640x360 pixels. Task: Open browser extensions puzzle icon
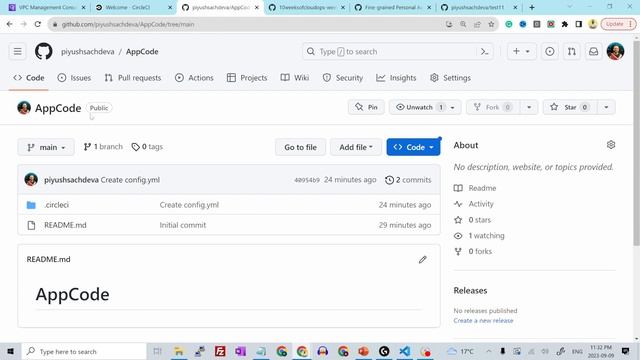click(564, 24)
